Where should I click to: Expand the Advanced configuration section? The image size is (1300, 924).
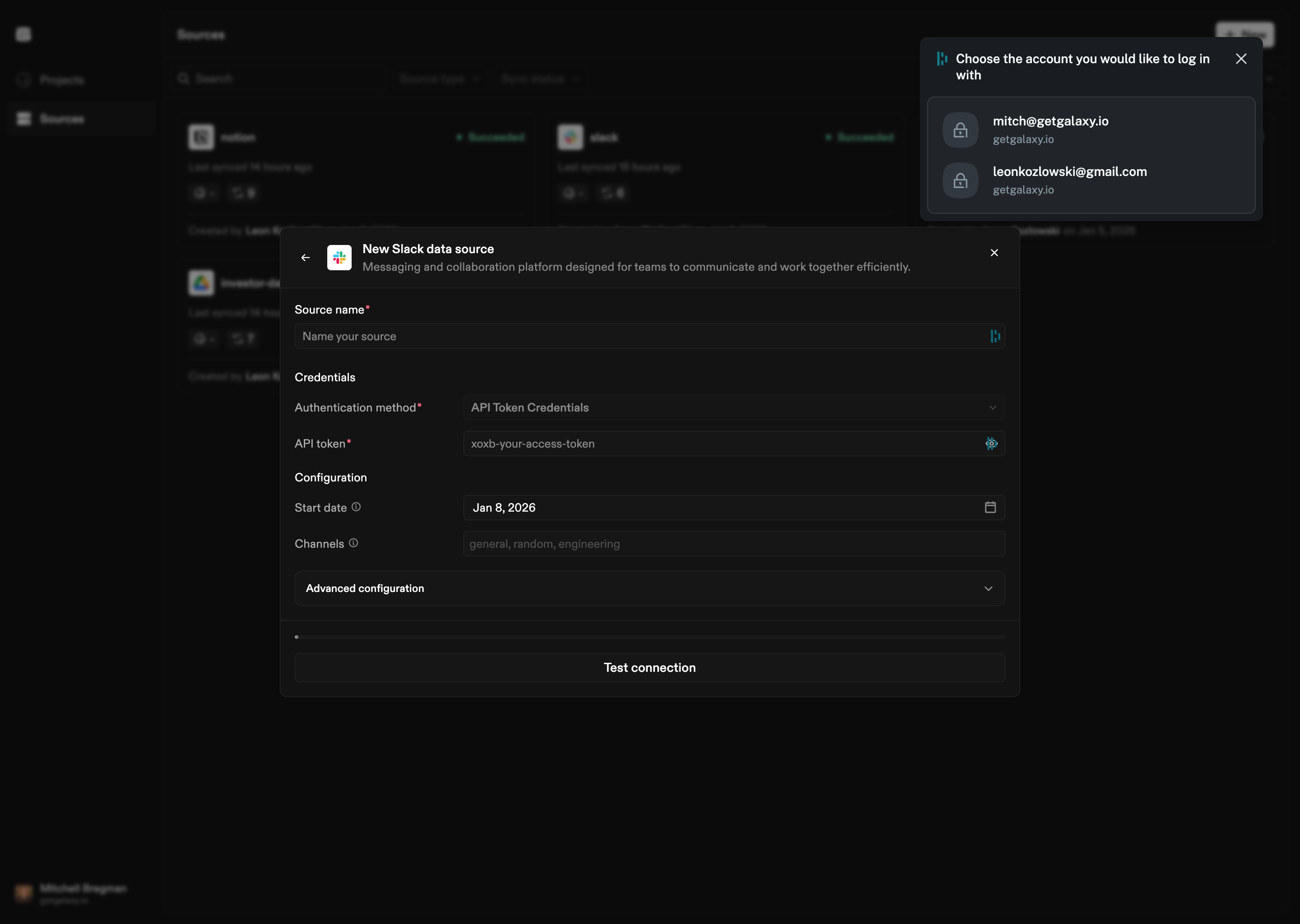tap(649, 588)
